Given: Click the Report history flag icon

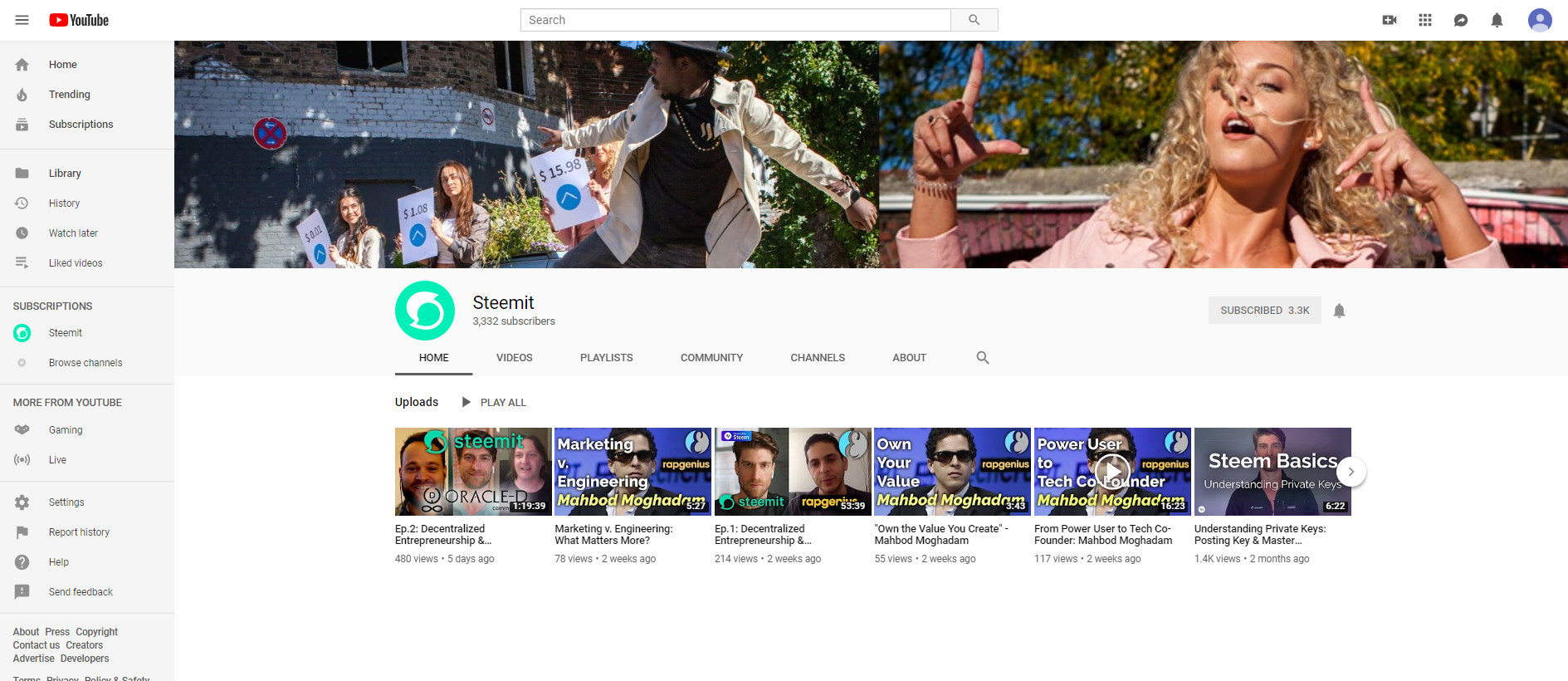Looking at the screenshot, I should (22, 532).
